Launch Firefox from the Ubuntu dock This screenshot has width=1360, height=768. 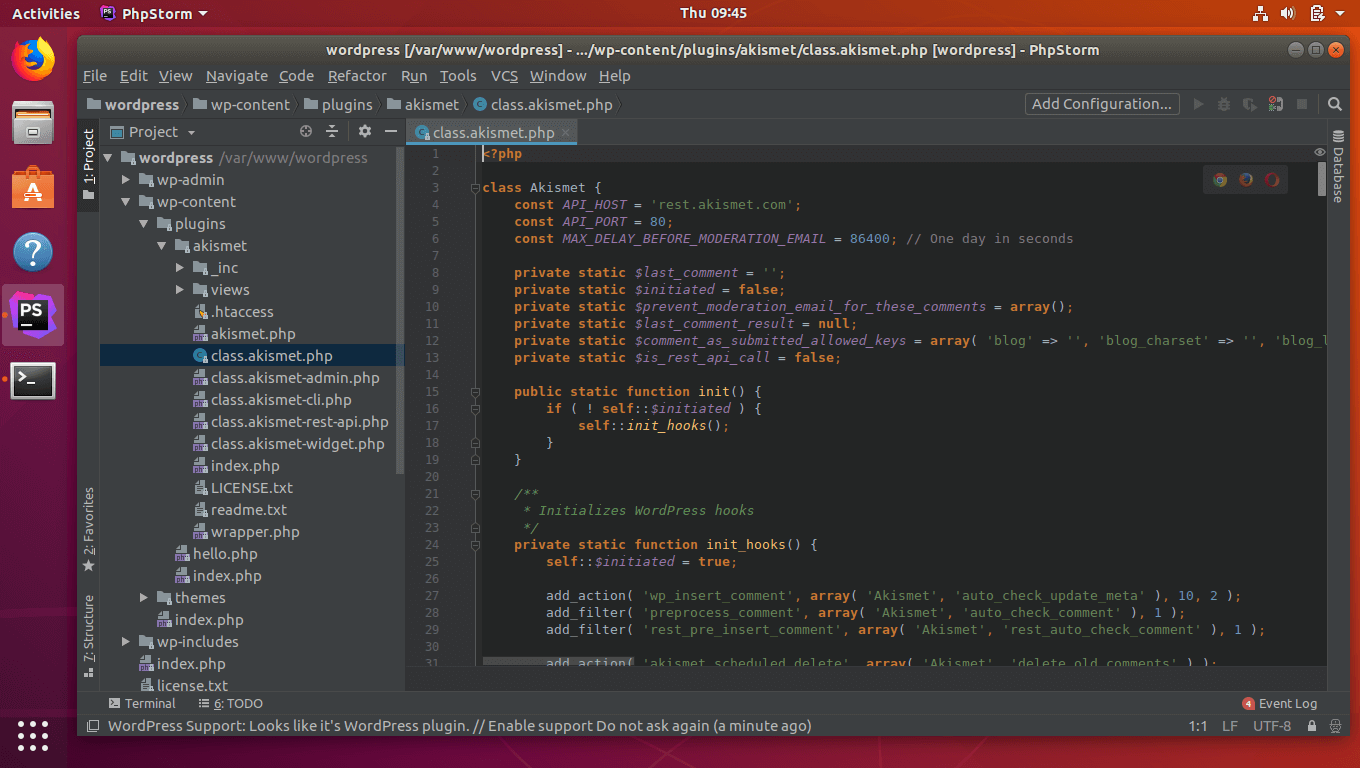pyautogui.click(x=33, y=60)
